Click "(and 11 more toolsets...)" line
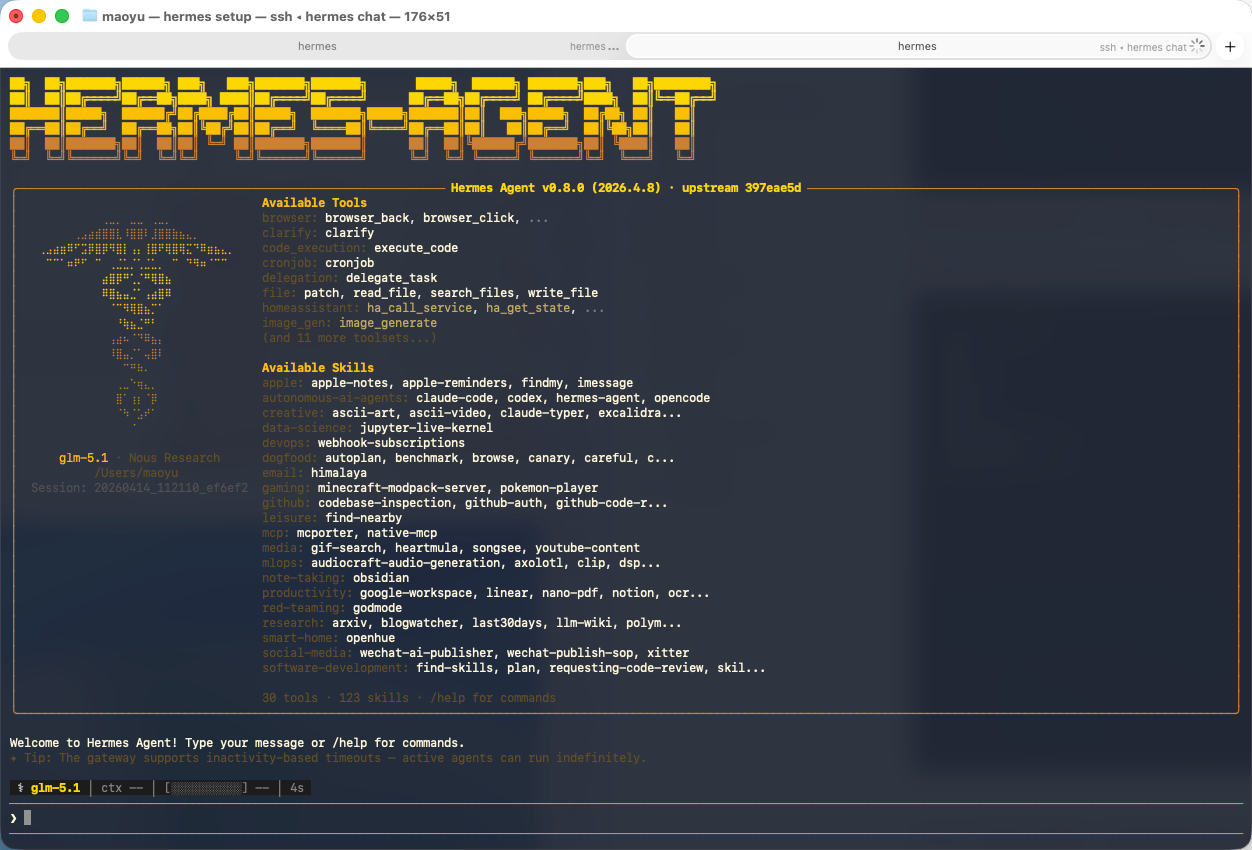This screenshot has height=850, width=1252. click(349, 338)
